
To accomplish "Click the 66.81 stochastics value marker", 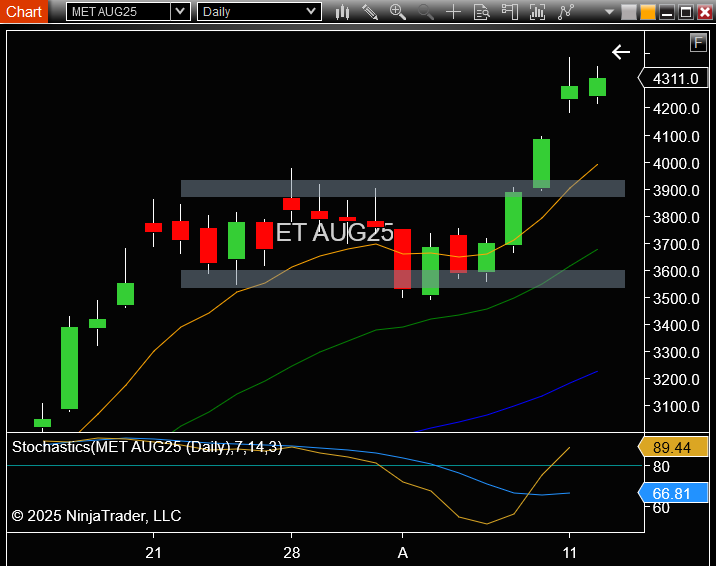I will (673, 493).
